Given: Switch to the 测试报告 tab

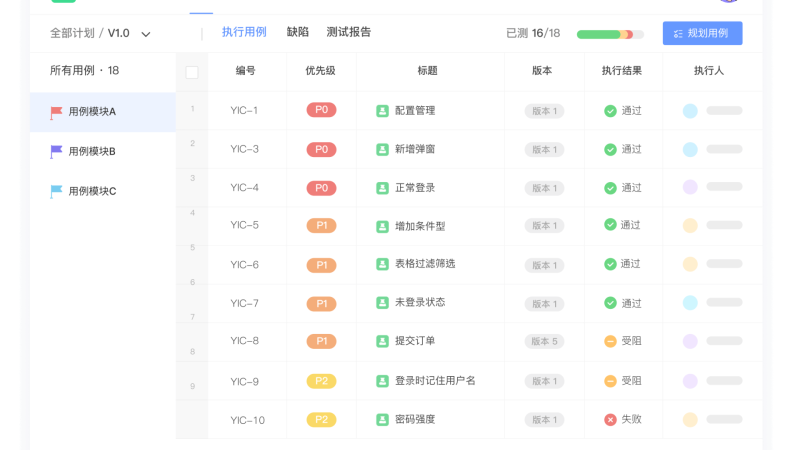Looking at the screenshot, I should click(x=348, y=32).
